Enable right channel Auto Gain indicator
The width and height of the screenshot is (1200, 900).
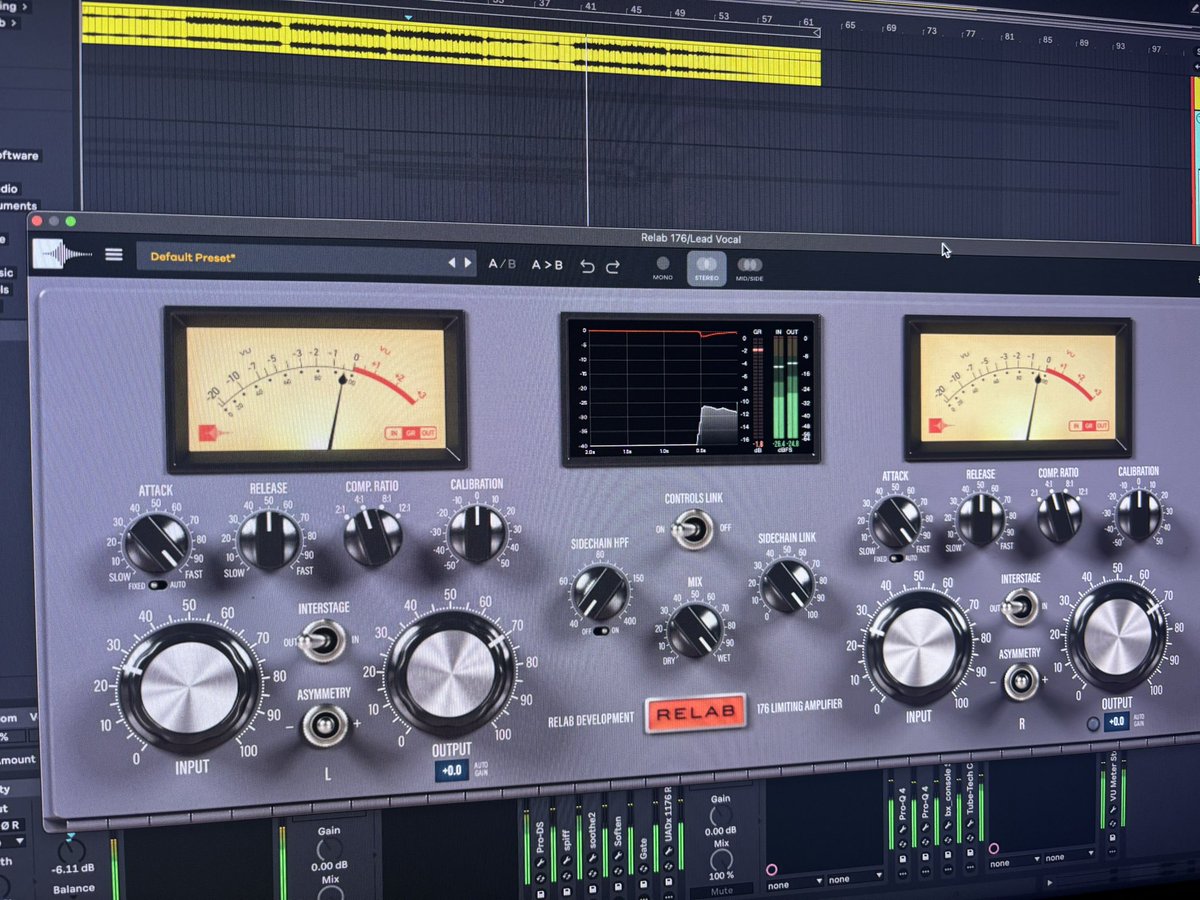click(x=1093, y=723)
